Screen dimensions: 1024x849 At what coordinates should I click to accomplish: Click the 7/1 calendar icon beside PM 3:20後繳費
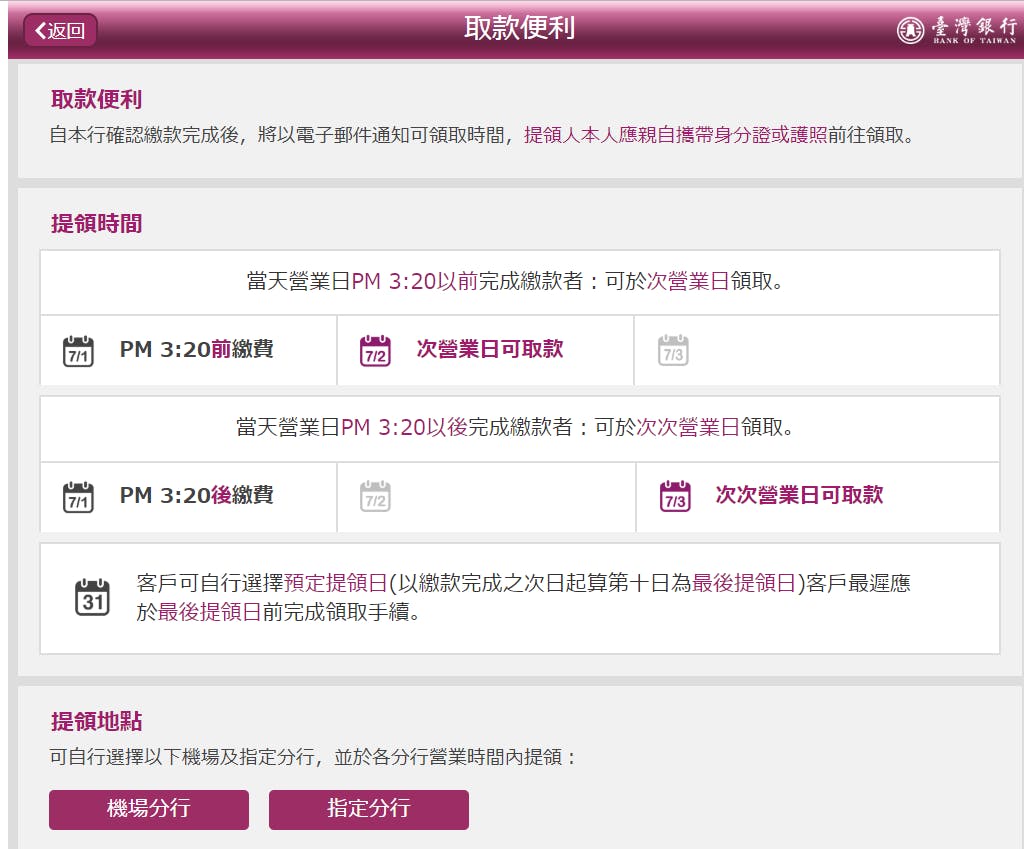[78, 497]
